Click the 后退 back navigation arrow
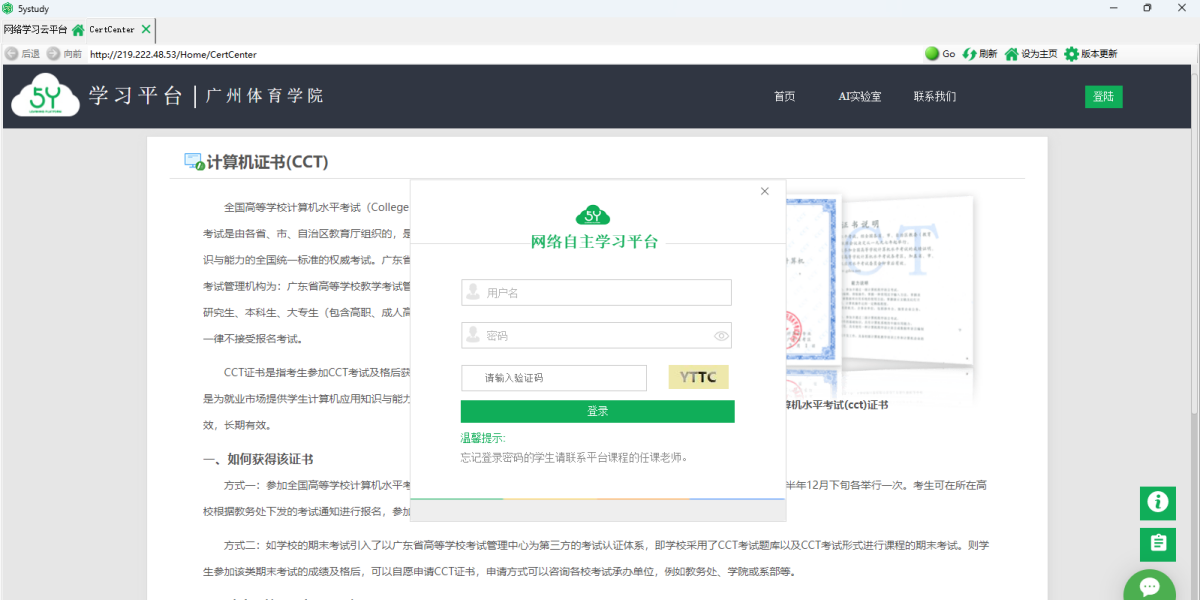The image size is (1200, 600). 14,54
